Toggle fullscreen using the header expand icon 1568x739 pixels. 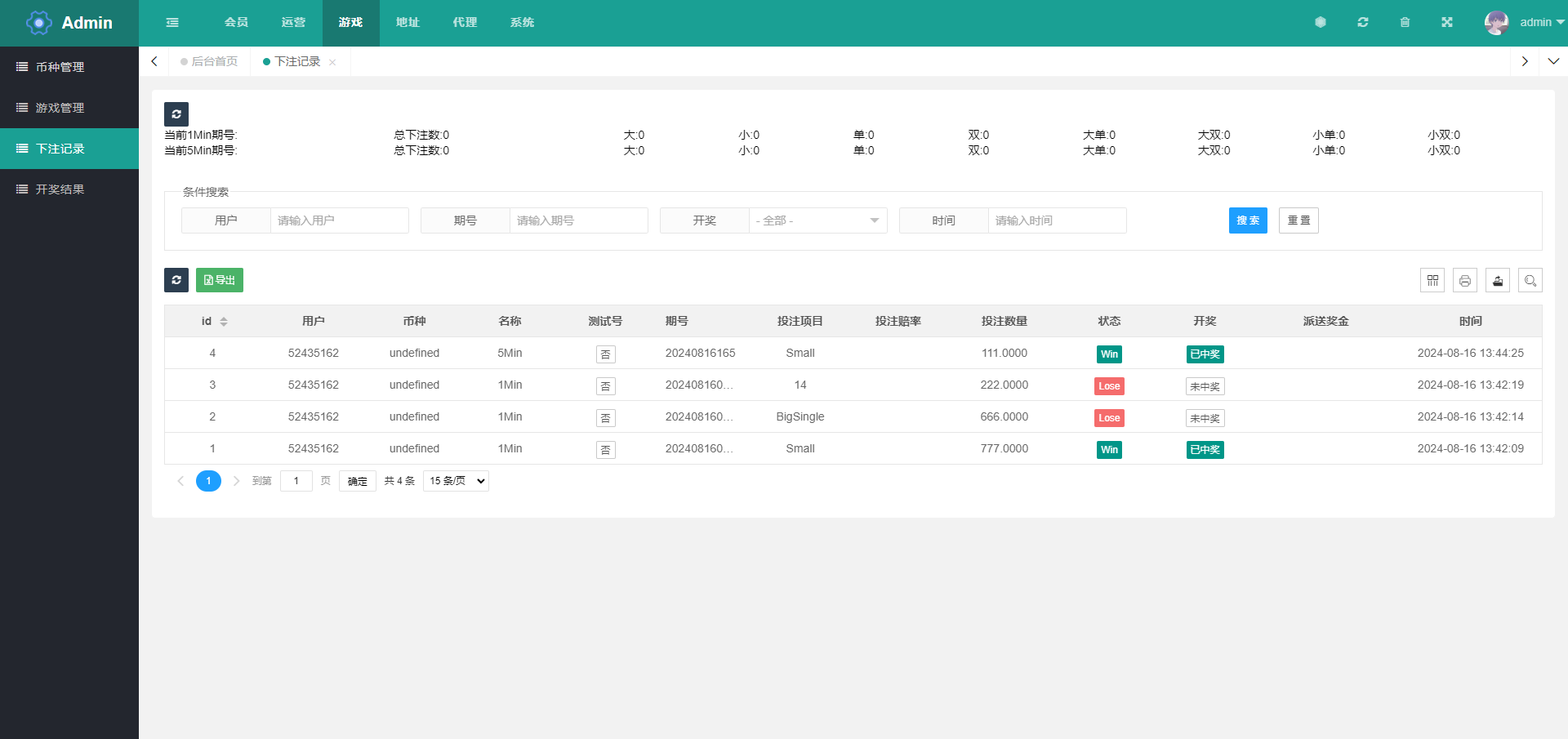(1447, 23)
